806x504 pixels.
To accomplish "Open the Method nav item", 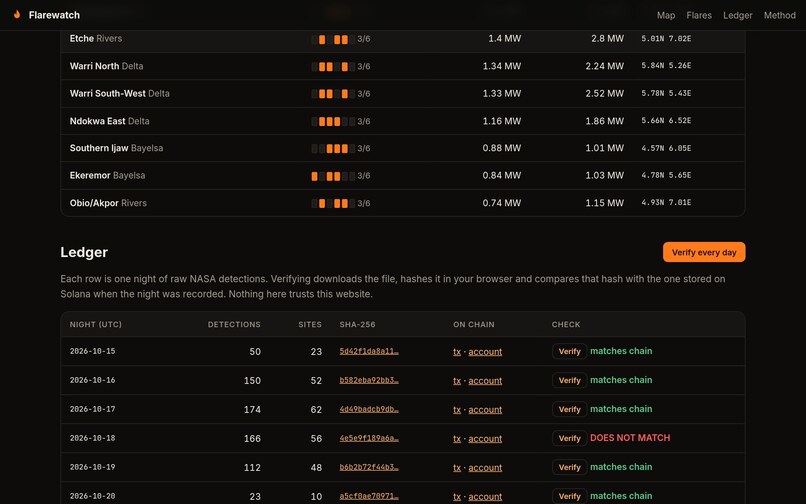I will tap(779, 15).
